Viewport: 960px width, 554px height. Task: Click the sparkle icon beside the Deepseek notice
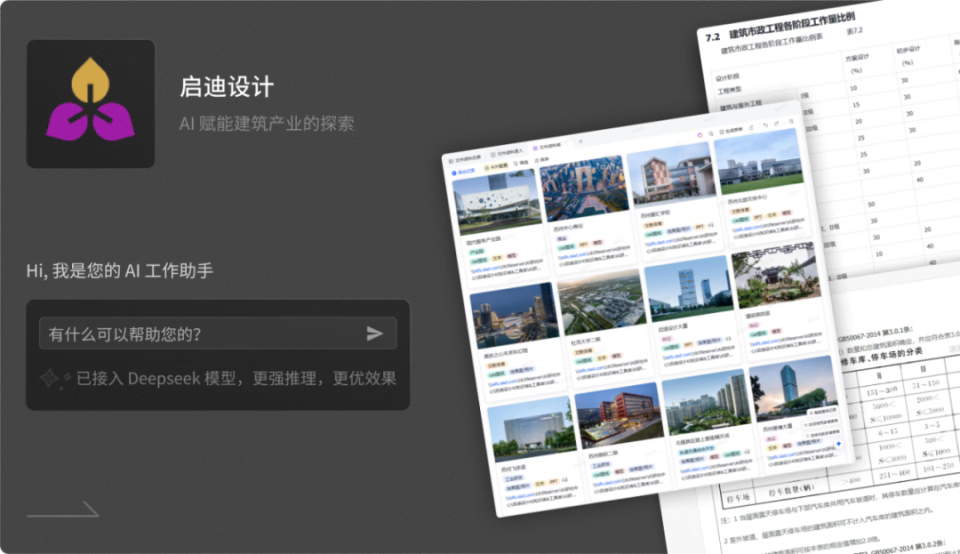[54, 378]
